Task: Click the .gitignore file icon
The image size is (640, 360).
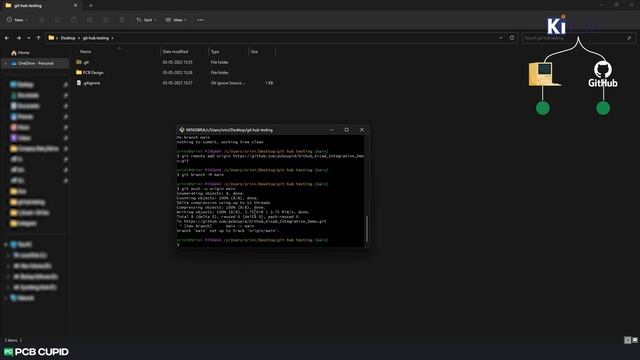Action: [79, 83]
